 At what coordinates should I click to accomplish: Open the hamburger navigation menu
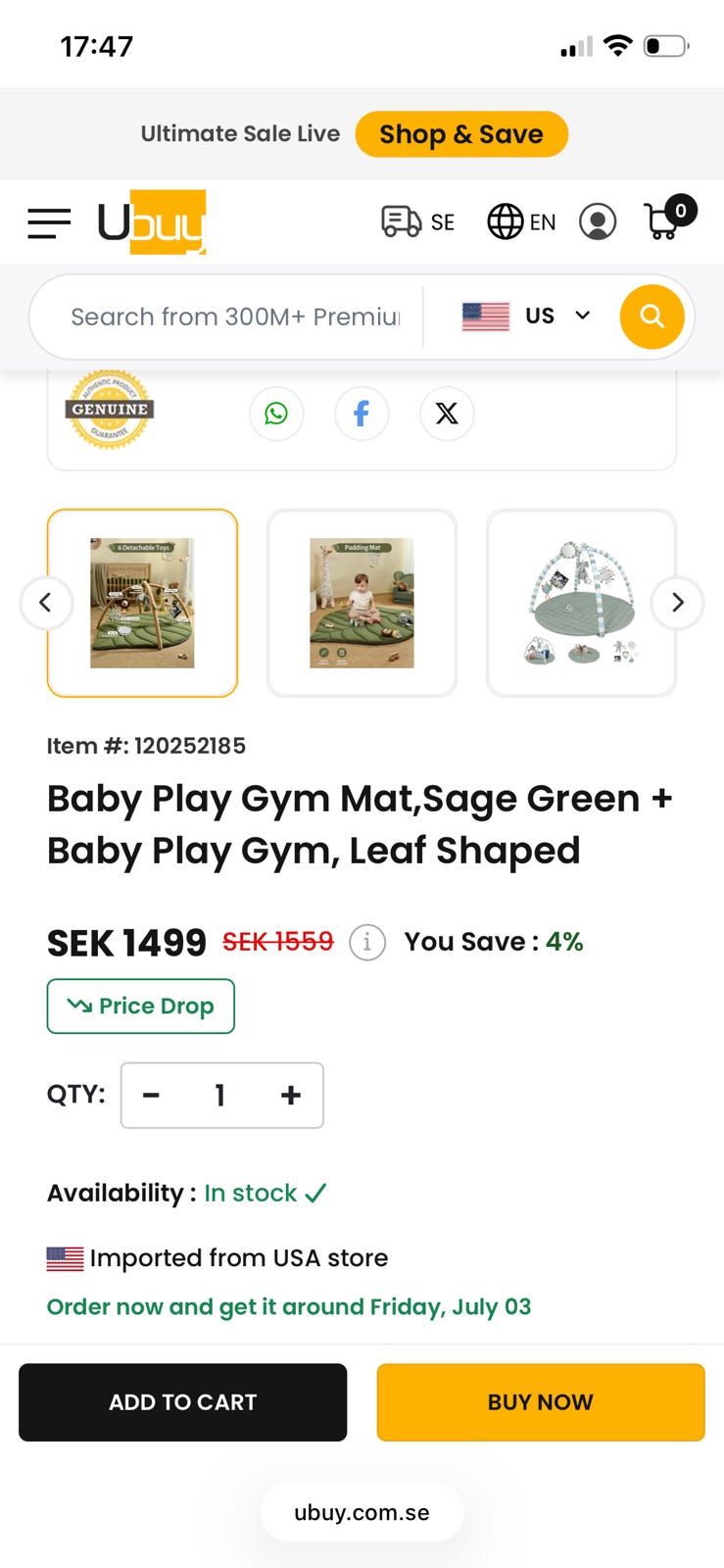click(x=49, y=222)
